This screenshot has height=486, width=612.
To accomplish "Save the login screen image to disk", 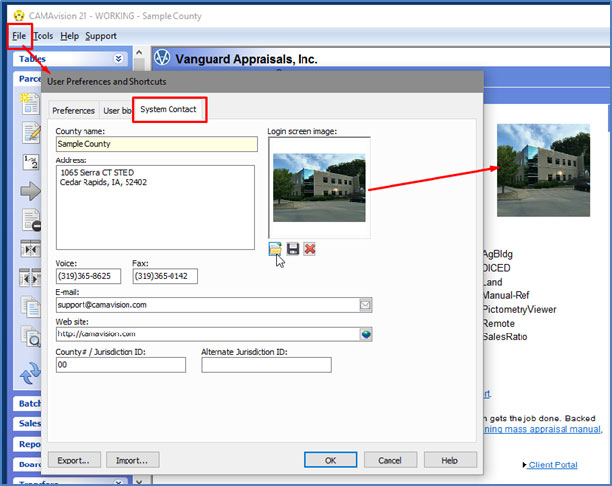I will pyautogui.click(x=293, y=249).
